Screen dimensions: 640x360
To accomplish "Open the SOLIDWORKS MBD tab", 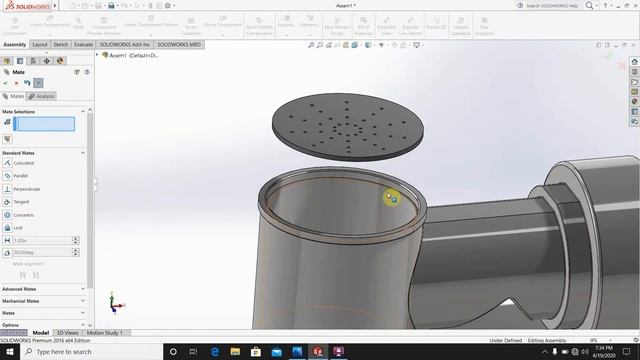I will [179, 44].
